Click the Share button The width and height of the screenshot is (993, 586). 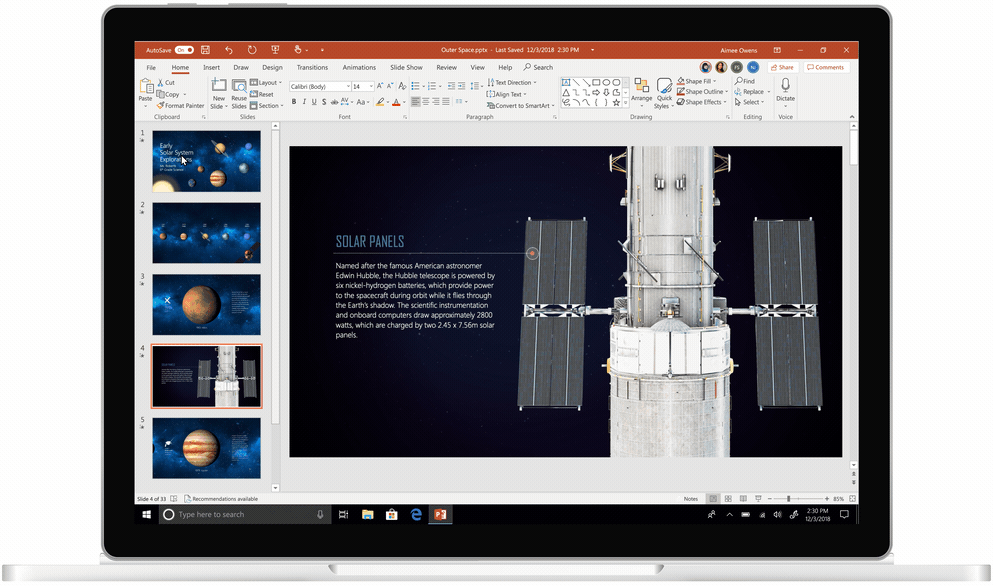tap(782, 67)
